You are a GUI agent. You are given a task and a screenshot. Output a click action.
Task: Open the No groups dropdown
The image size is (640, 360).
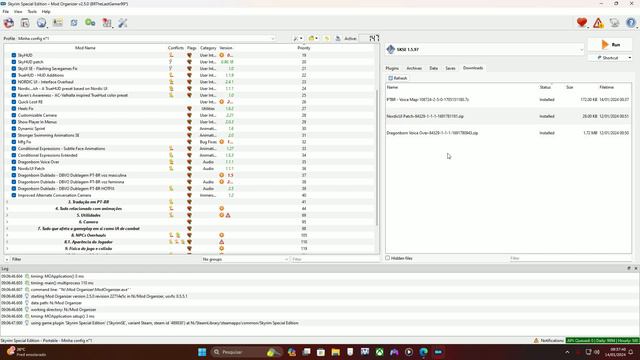[245, 259]
